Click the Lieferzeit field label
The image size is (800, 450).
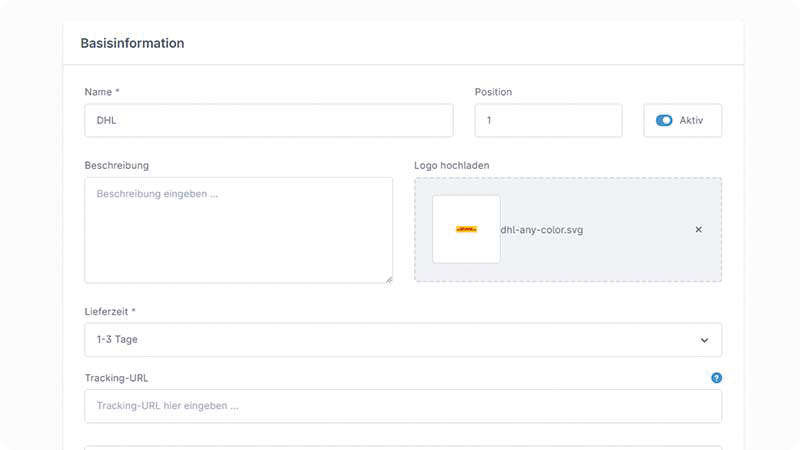click(110, 312)
